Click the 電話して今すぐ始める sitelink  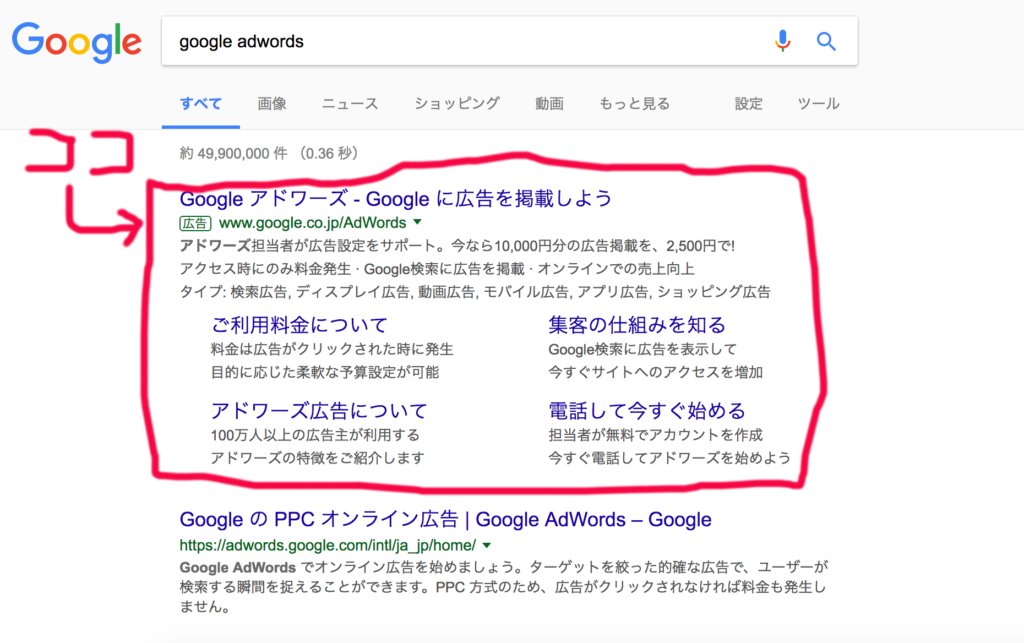(647, 411)
